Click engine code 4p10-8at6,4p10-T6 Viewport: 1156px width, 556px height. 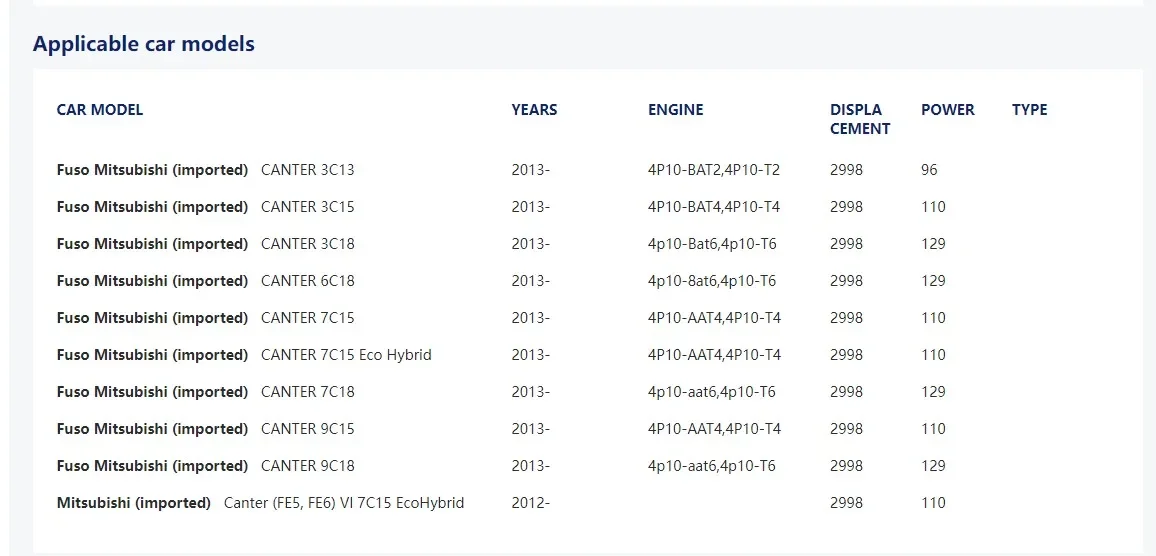pos(711,281)
